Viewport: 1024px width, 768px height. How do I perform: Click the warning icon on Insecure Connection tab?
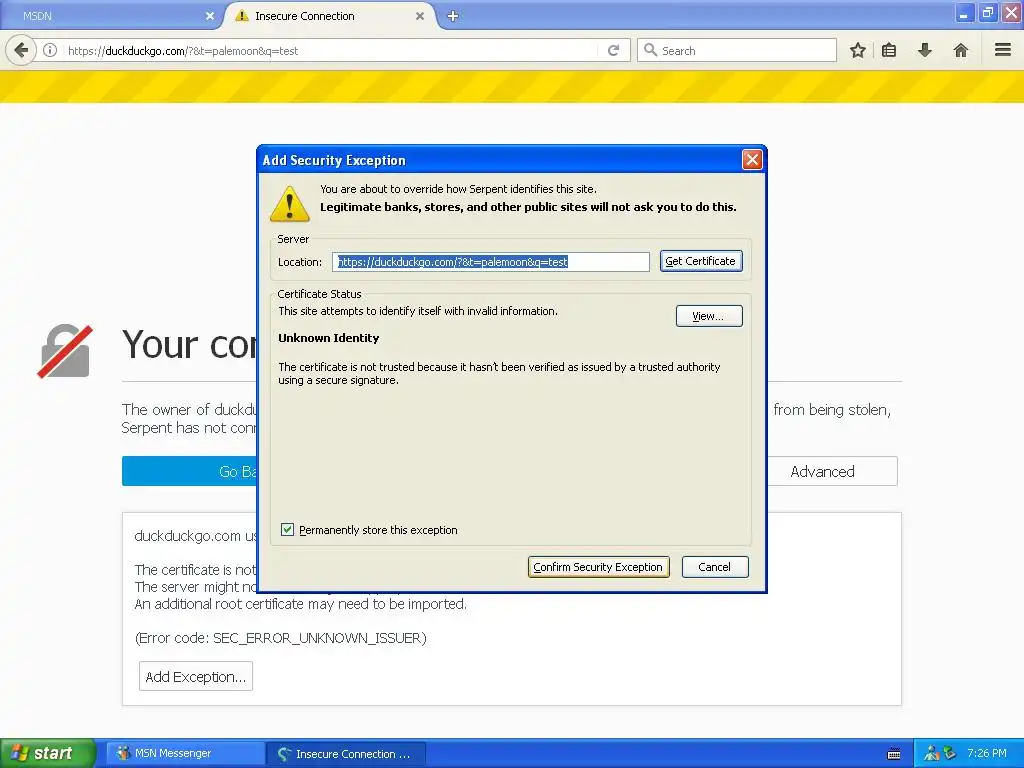click(x=242, y=16)
